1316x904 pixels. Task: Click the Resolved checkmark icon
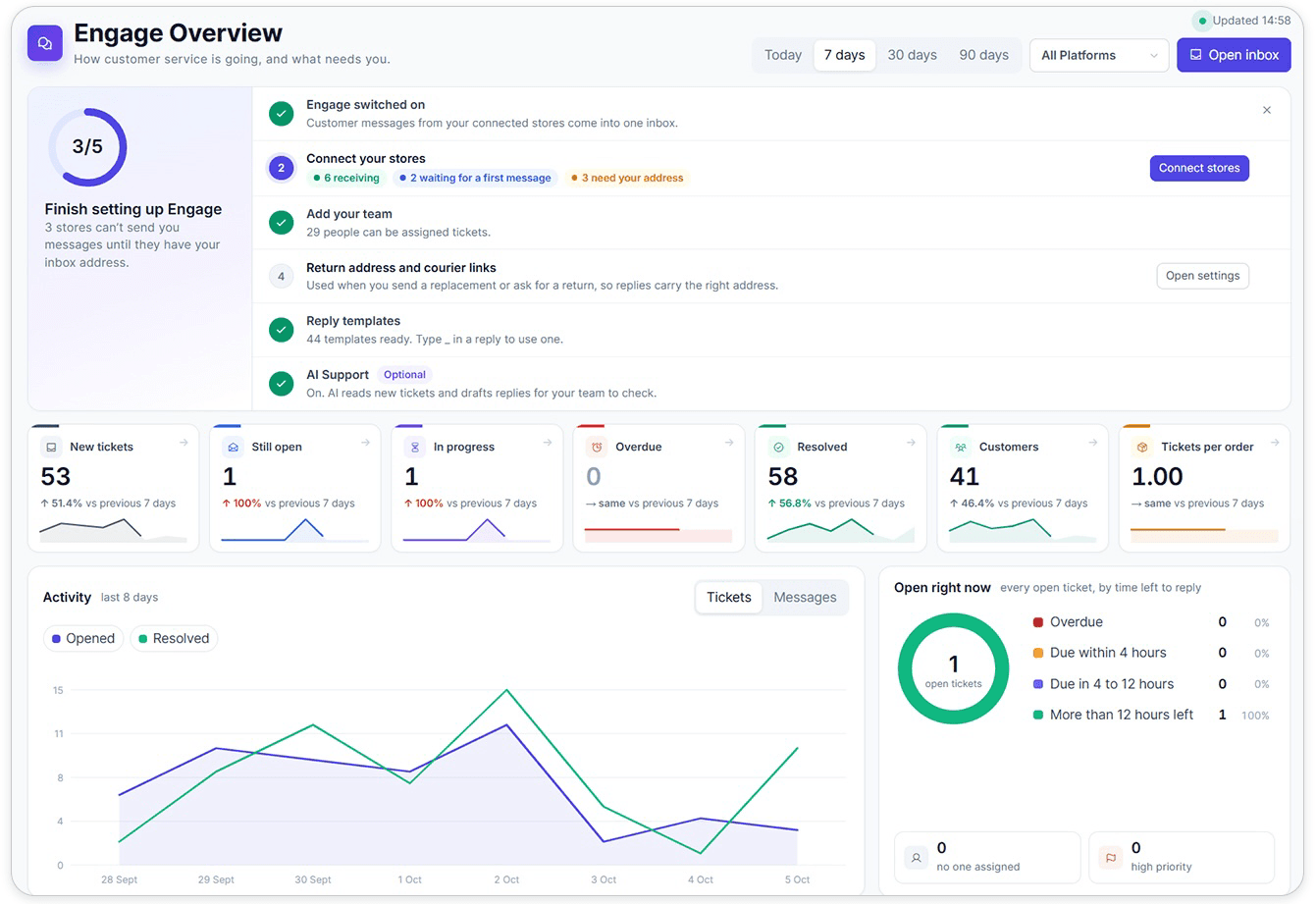pyautogui.click(x=778, y=447)
